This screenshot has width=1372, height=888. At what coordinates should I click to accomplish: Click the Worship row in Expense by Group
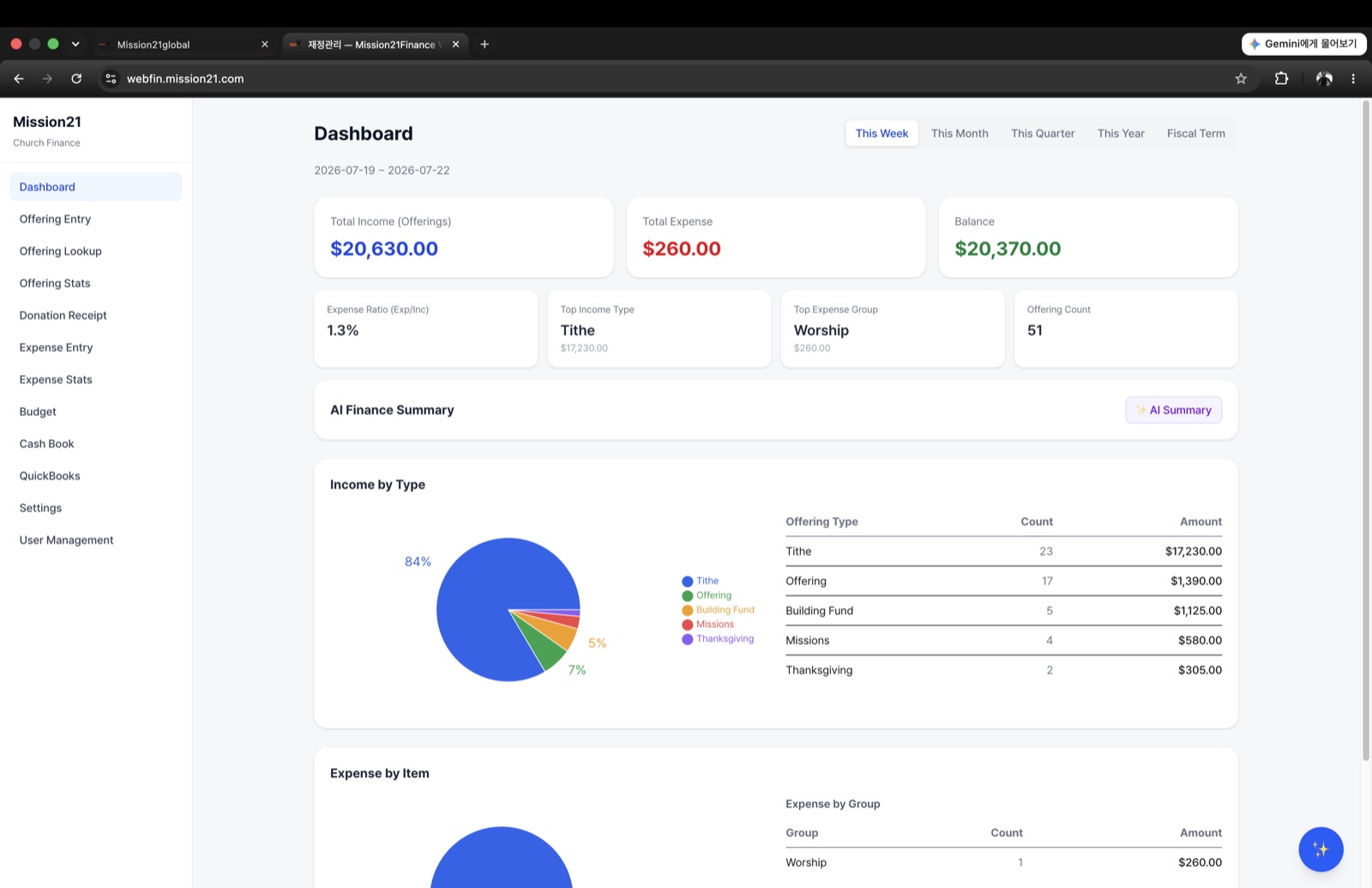tap(1003, 863)
